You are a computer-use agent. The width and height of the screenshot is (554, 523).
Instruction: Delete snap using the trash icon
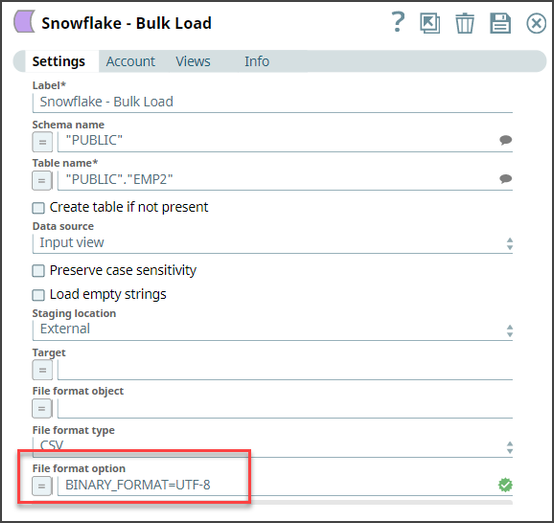465,23
